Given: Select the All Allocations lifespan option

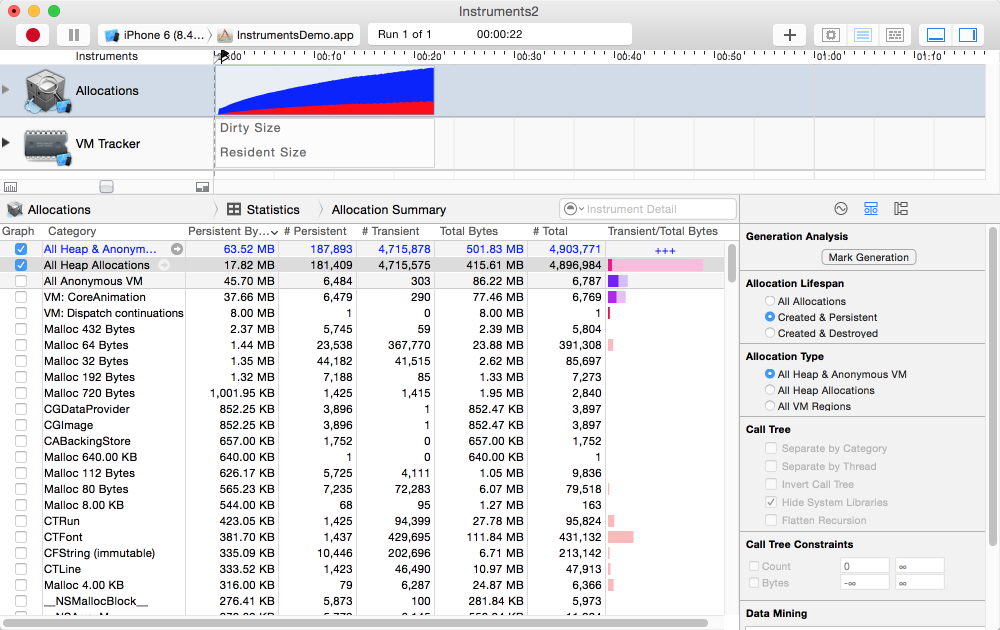Looking at the screenshot, I should (770, 301).
